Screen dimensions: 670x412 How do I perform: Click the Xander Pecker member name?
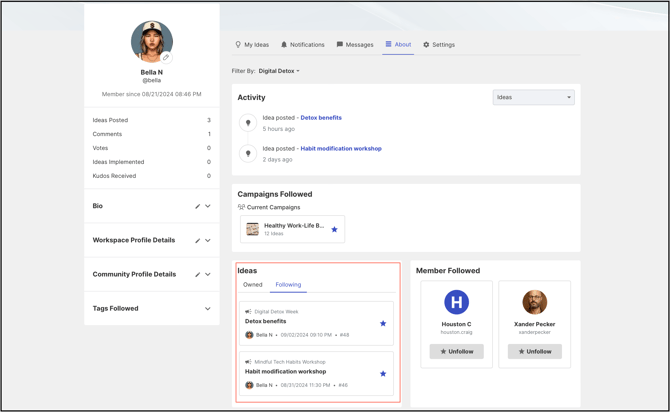coord(535,324)
